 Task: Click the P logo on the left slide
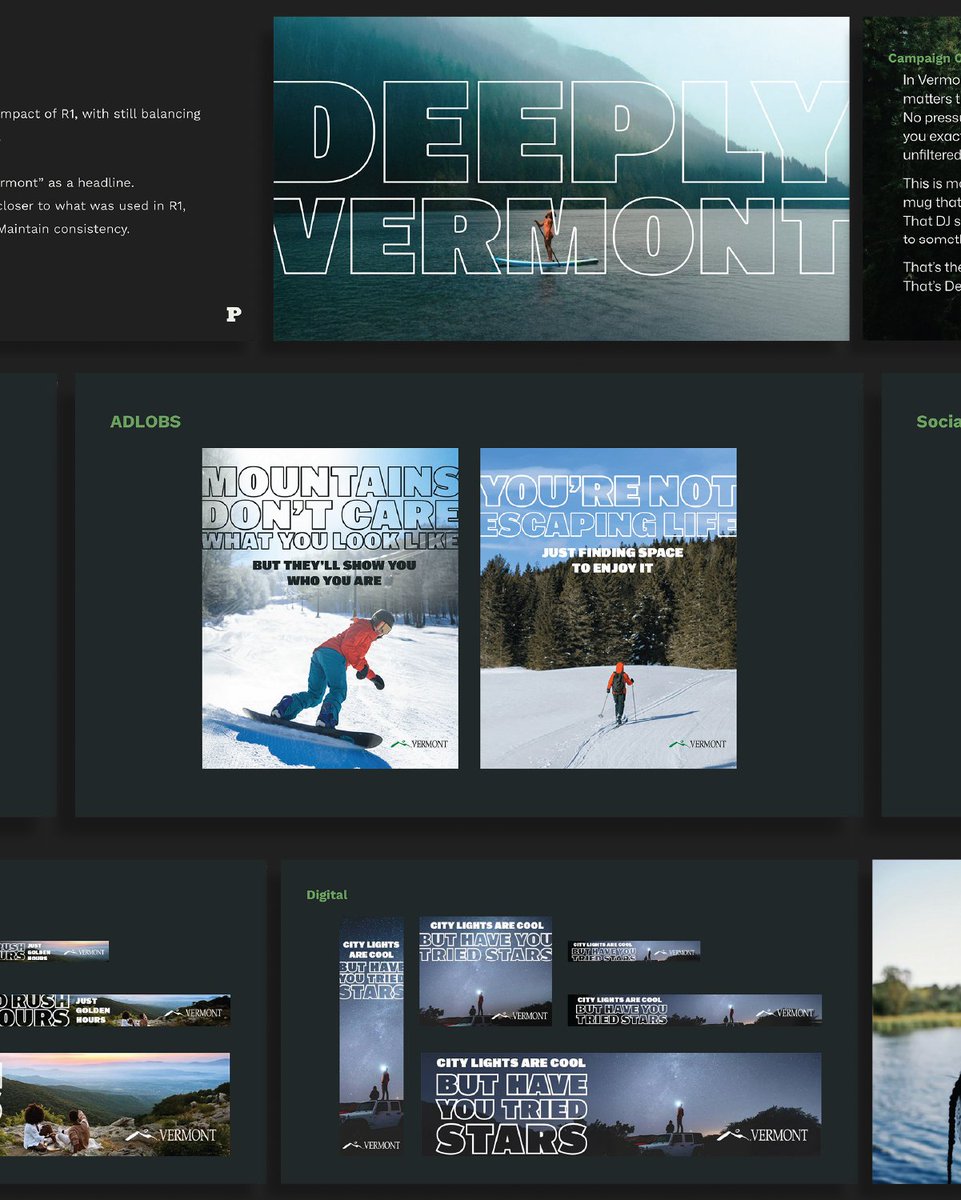(234, 314)
